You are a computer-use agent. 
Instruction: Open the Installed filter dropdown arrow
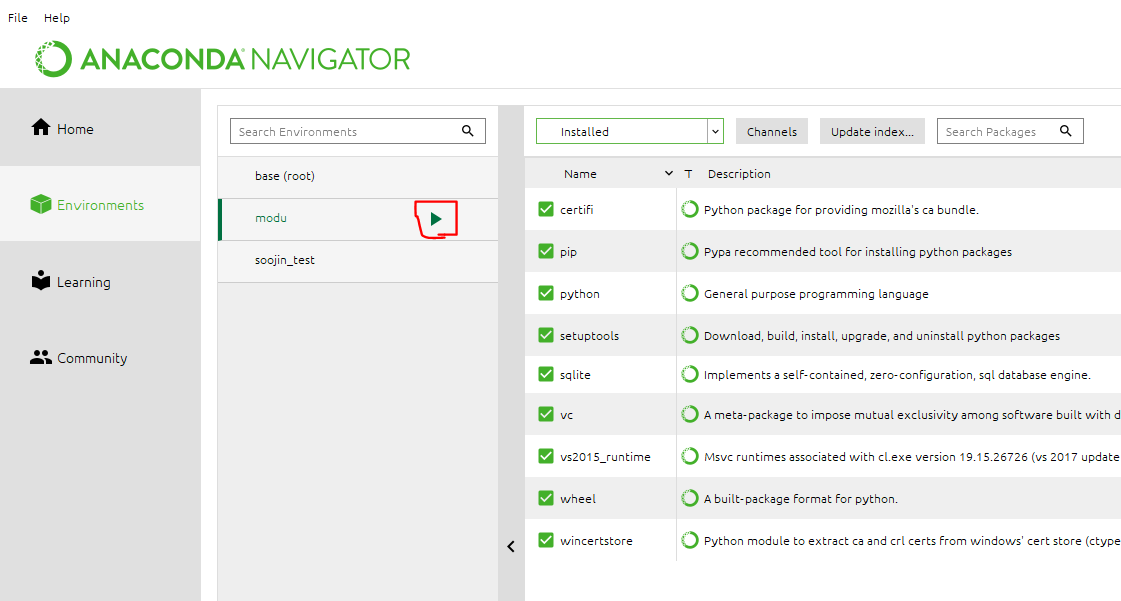click(x=715, y=131)
